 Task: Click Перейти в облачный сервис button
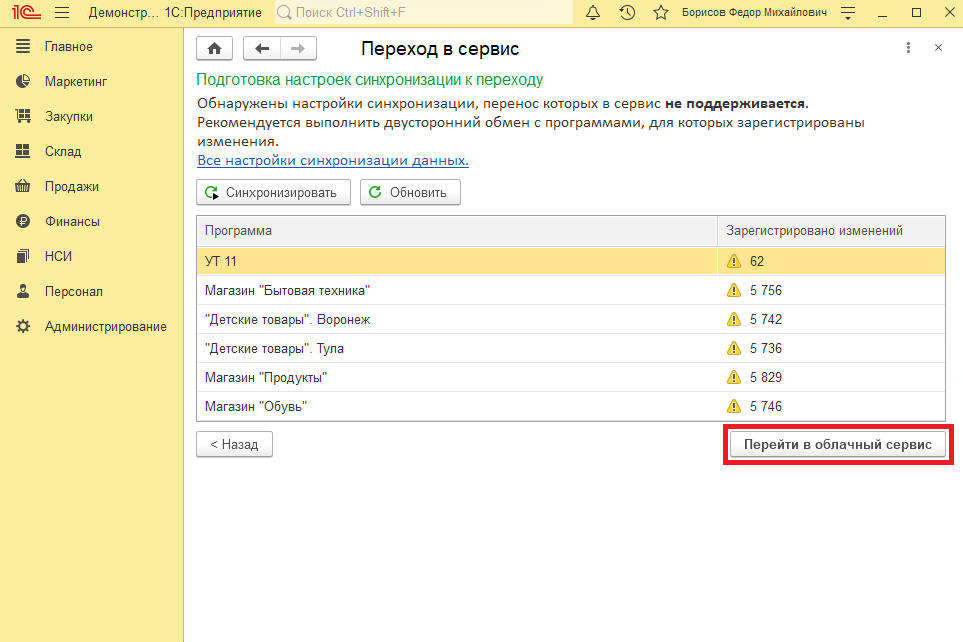[x=838, y=444]
